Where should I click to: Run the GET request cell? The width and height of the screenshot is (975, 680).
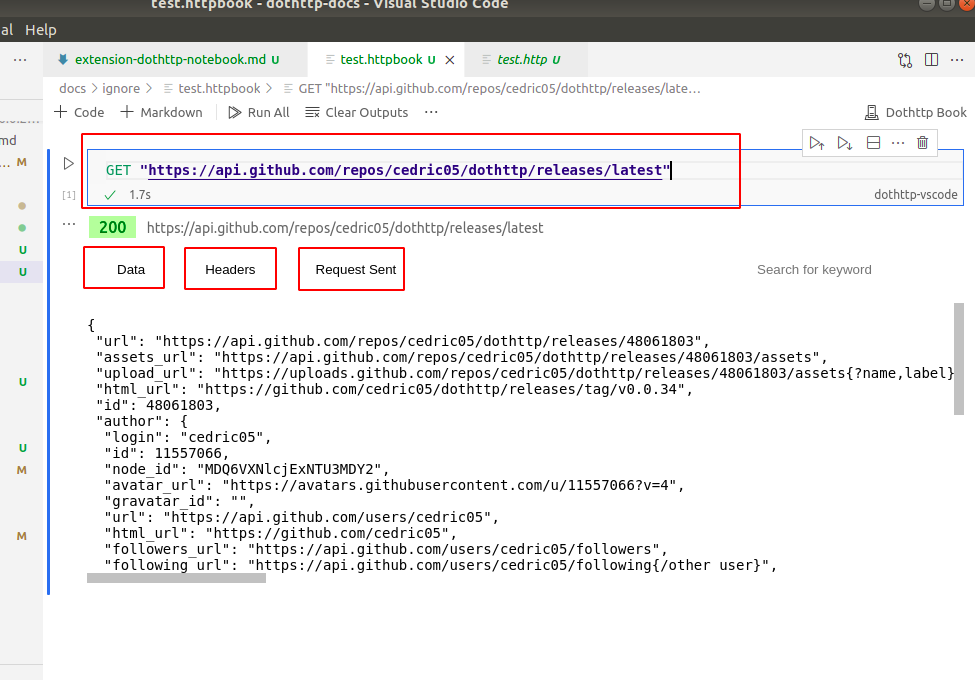click(68, 163)
